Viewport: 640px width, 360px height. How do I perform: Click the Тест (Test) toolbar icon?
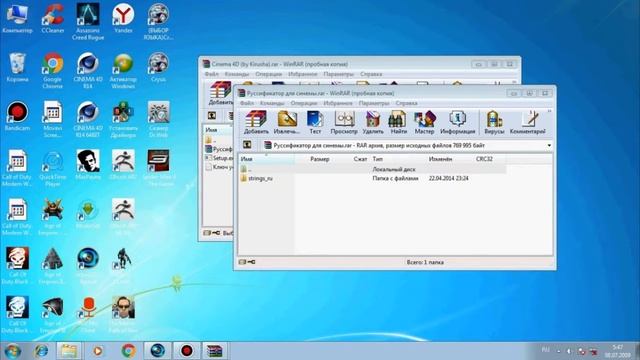(315, 122)
